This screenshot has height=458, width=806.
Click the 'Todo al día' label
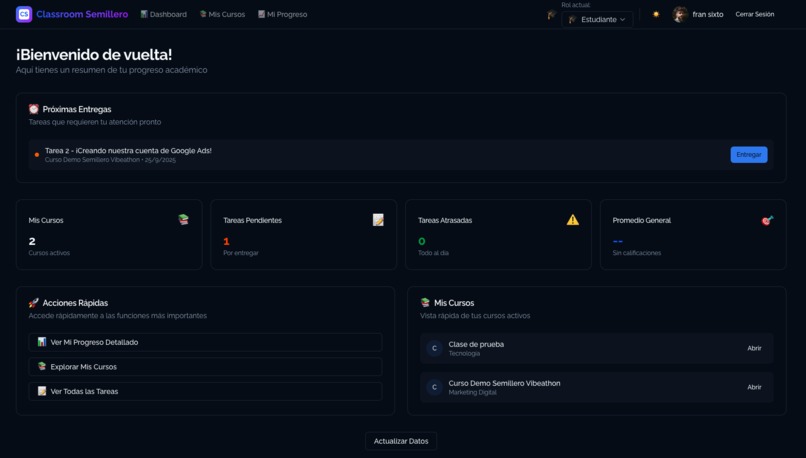click(433, 253)
